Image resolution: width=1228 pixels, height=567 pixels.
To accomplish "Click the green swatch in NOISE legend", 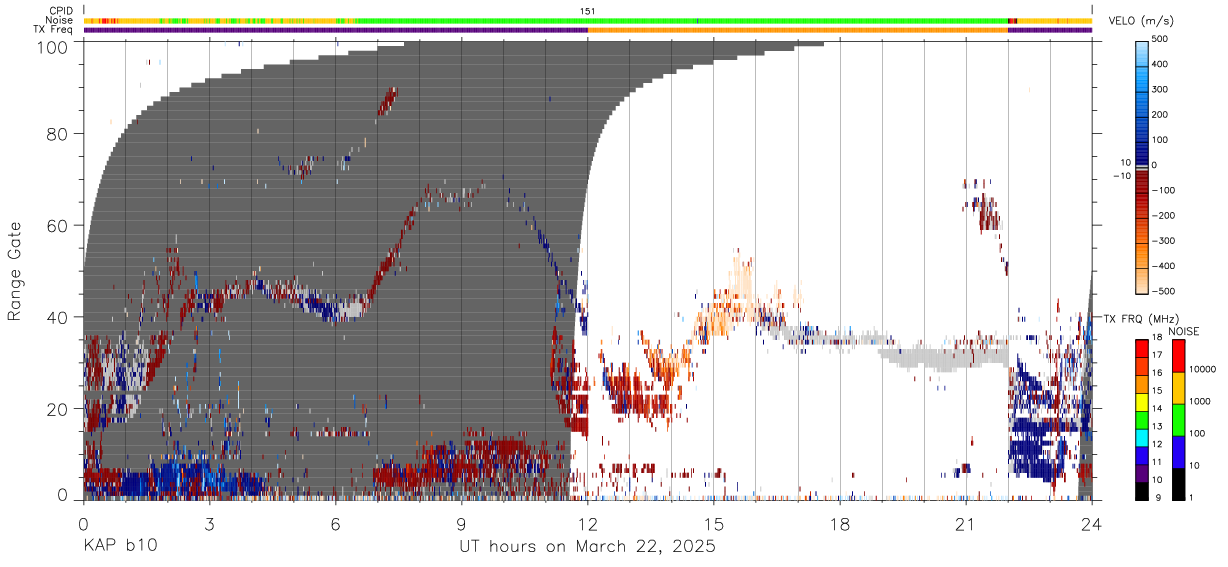I will point(1177,419).
